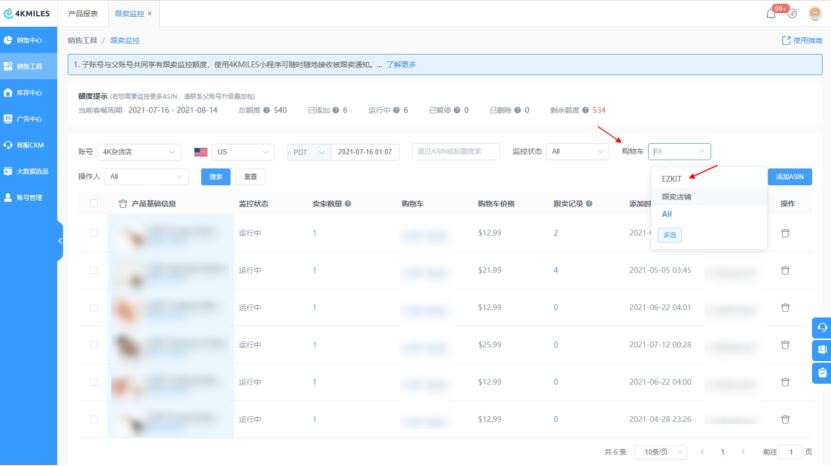Click the help icon next to 剩余额度
This screenshot has width=831, height=466.
point(585,110)
